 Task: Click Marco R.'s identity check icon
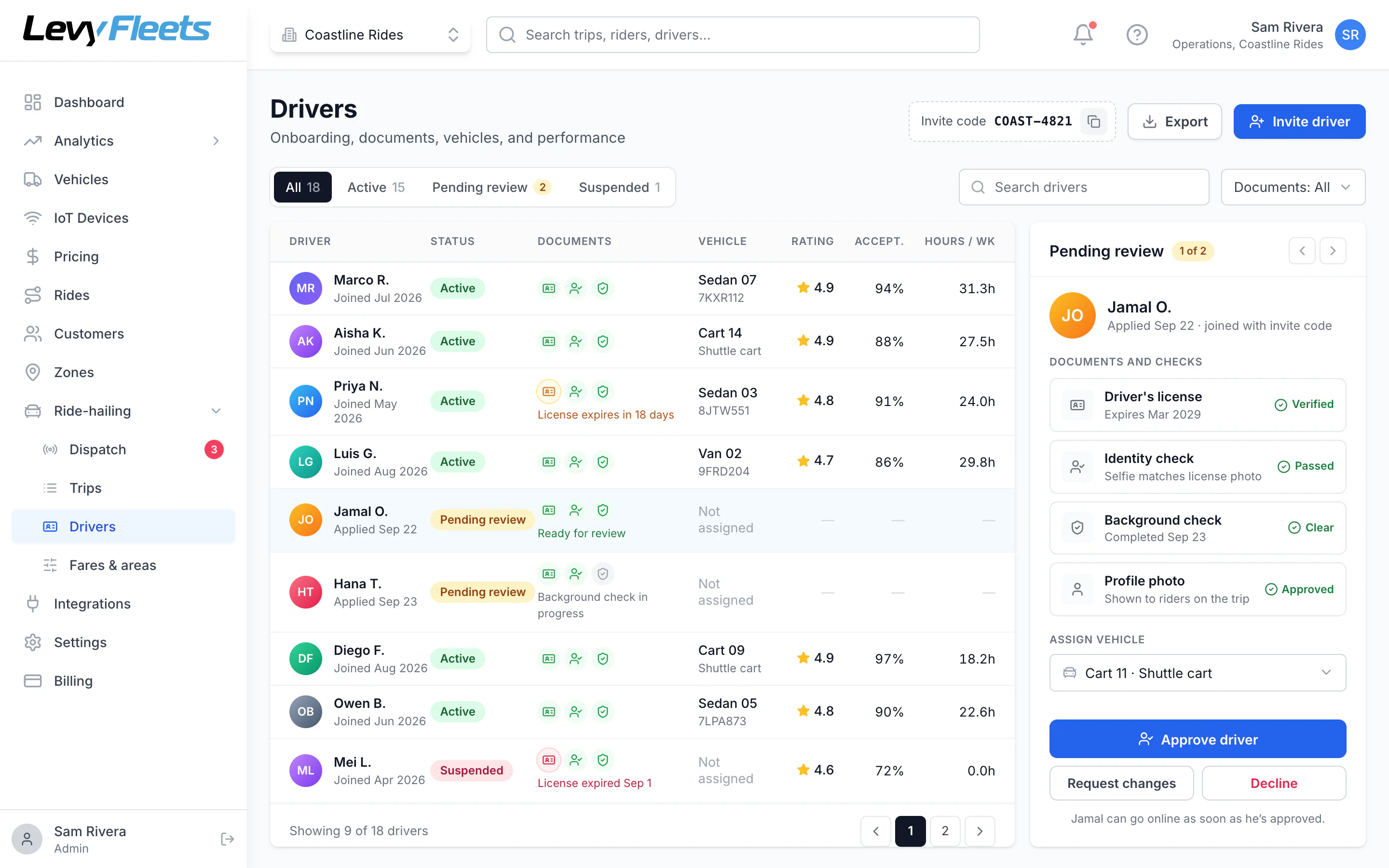(576, 288)
